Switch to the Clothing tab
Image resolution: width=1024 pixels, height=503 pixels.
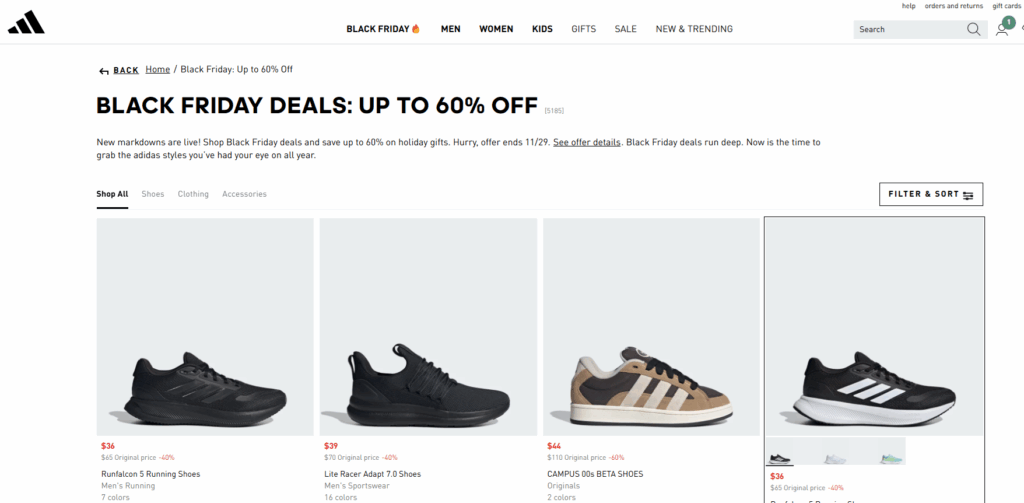[x=193, y=194]
